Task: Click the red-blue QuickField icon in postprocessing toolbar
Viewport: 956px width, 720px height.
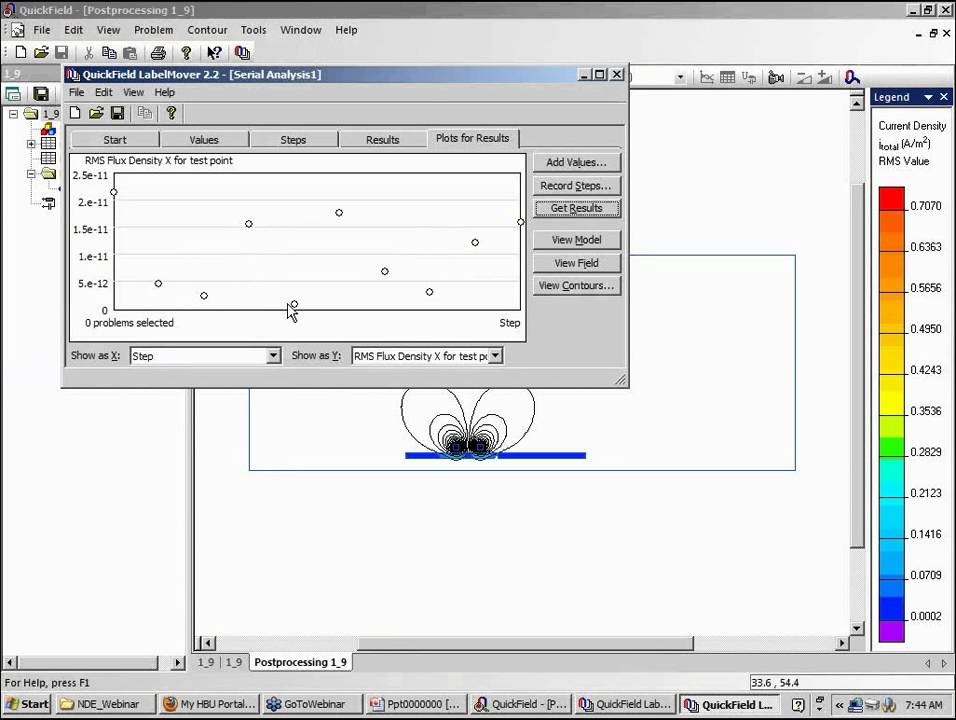Action: tap(852, 77)
